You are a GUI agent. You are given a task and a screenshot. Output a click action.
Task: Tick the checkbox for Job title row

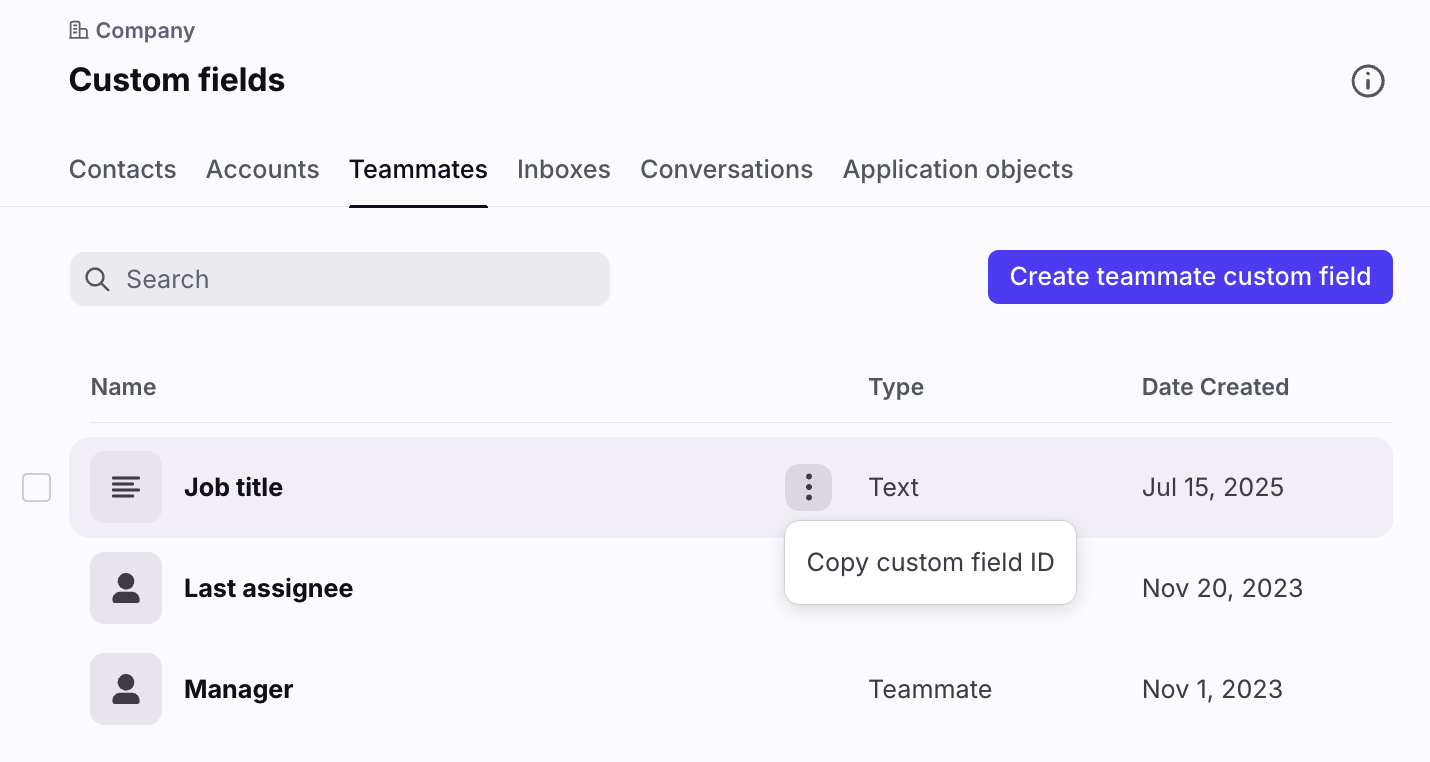point(37,488)
